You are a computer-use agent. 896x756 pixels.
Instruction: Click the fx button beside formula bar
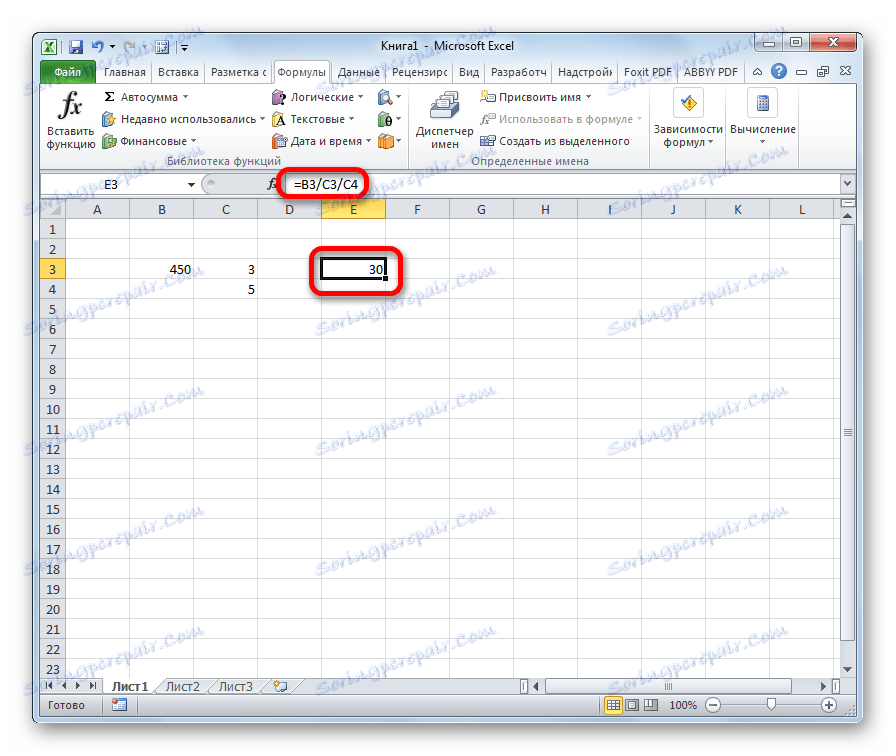[x=273, y=184]
